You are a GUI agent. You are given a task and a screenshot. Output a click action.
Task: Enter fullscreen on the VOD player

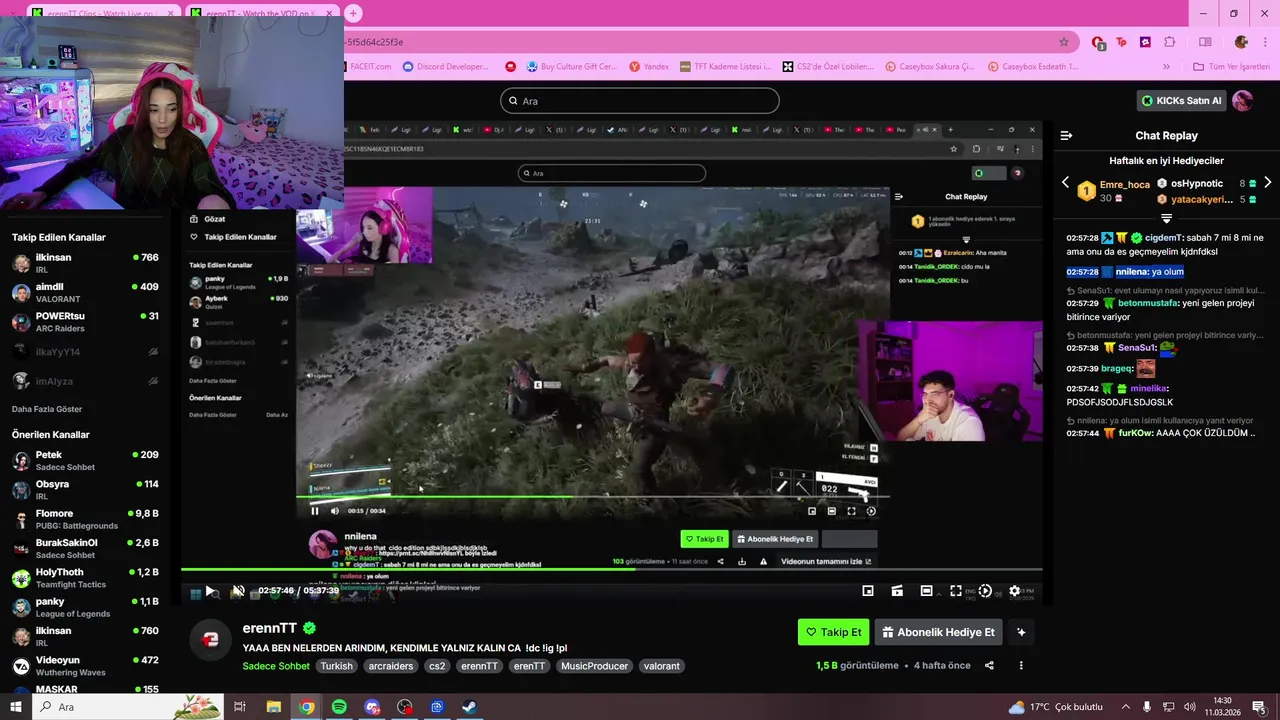pos(956,591)
